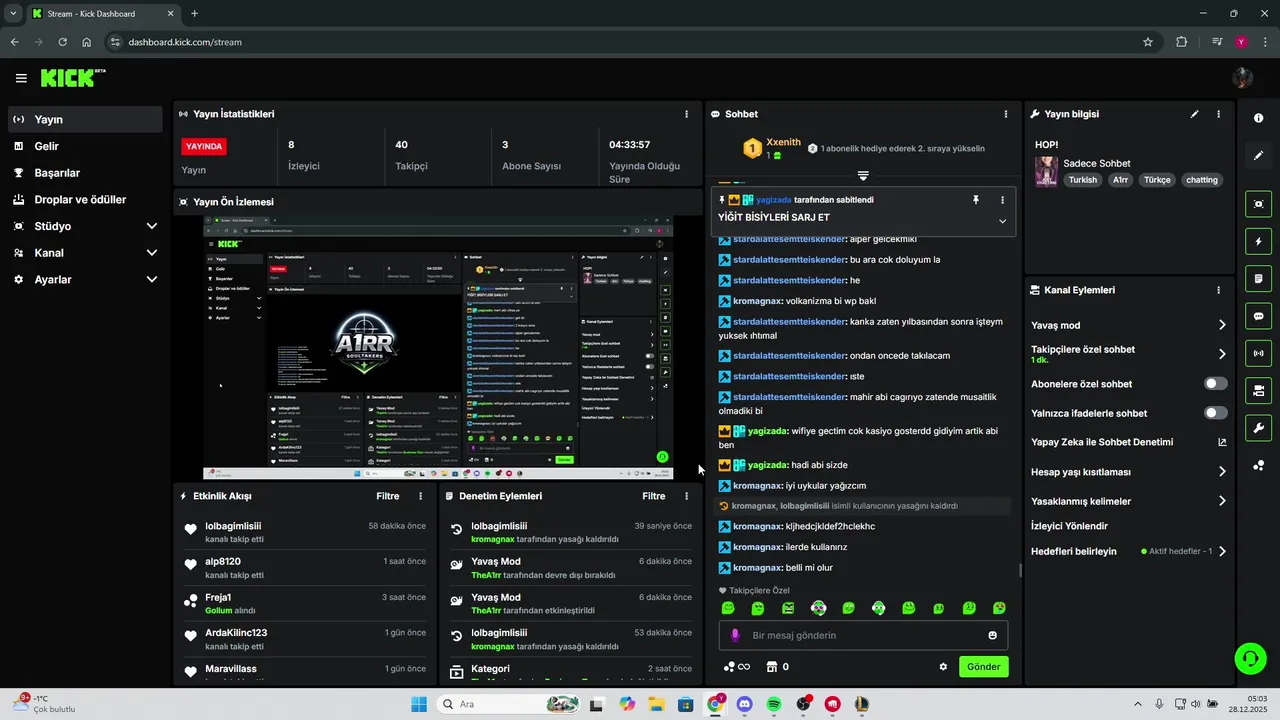Select Gelir in the left sidebar
Screen dimensions: 1280x720
tap(85, 146)
